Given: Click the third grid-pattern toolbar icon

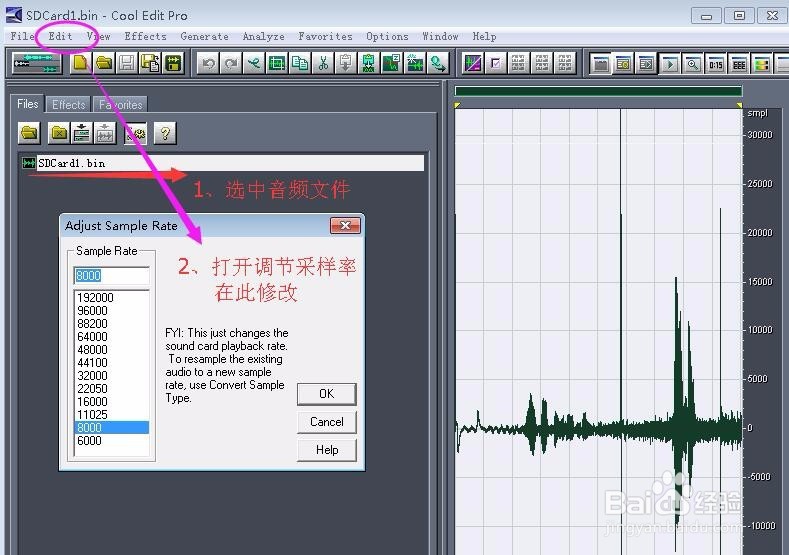Looking at the screenshot, I should 565,63.
